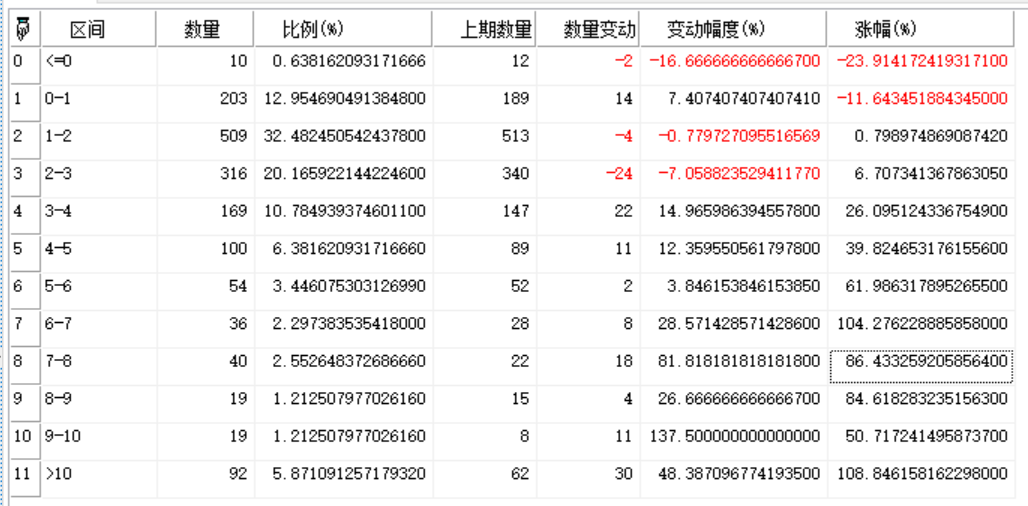Image resolution: width=1028 pixels, height=506 pixels.
Task: Click the grid corner selector icon
Action: coord(19,29)
